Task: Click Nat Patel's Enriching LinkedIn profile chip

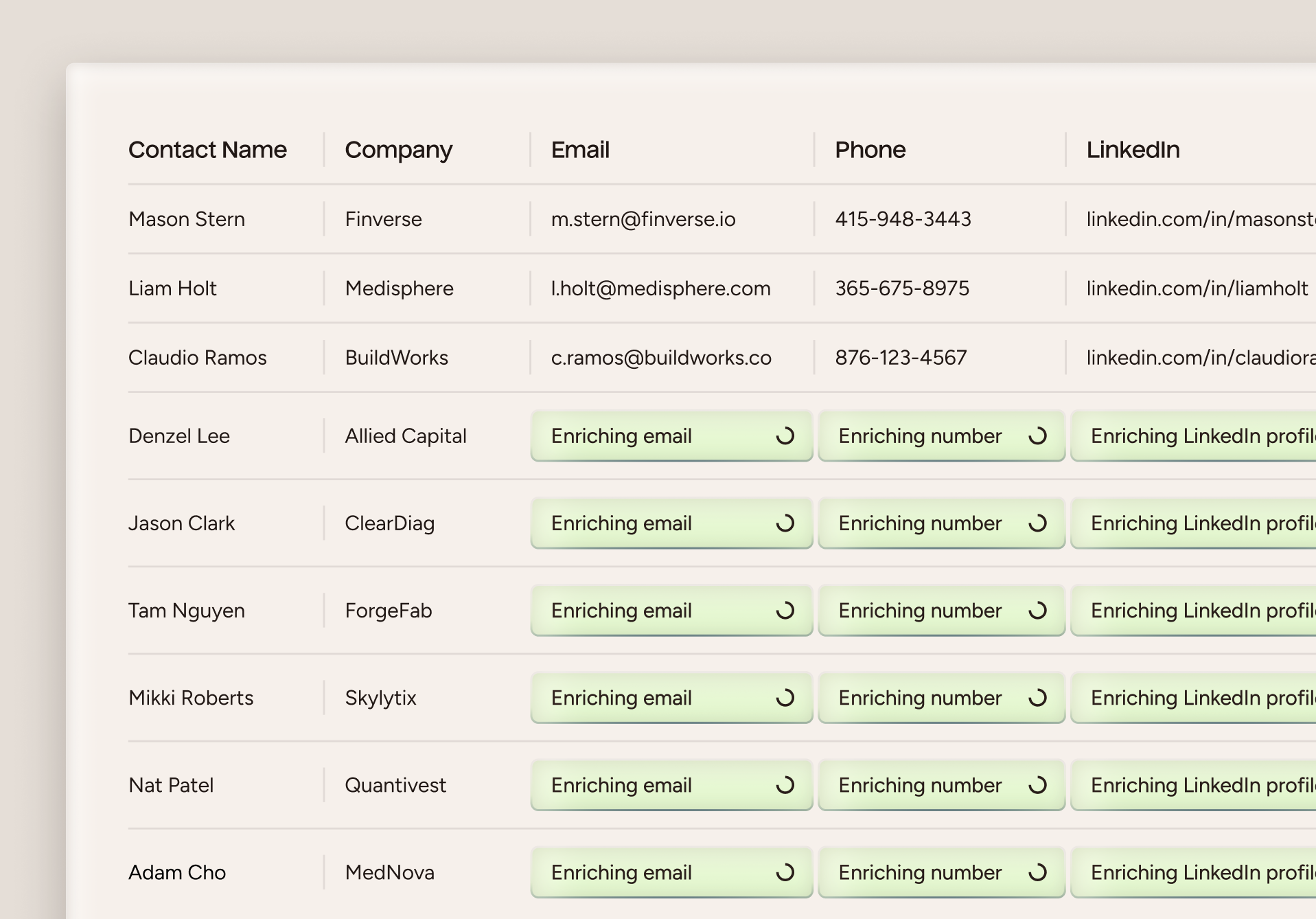Action: click(x=1194, y=785)
